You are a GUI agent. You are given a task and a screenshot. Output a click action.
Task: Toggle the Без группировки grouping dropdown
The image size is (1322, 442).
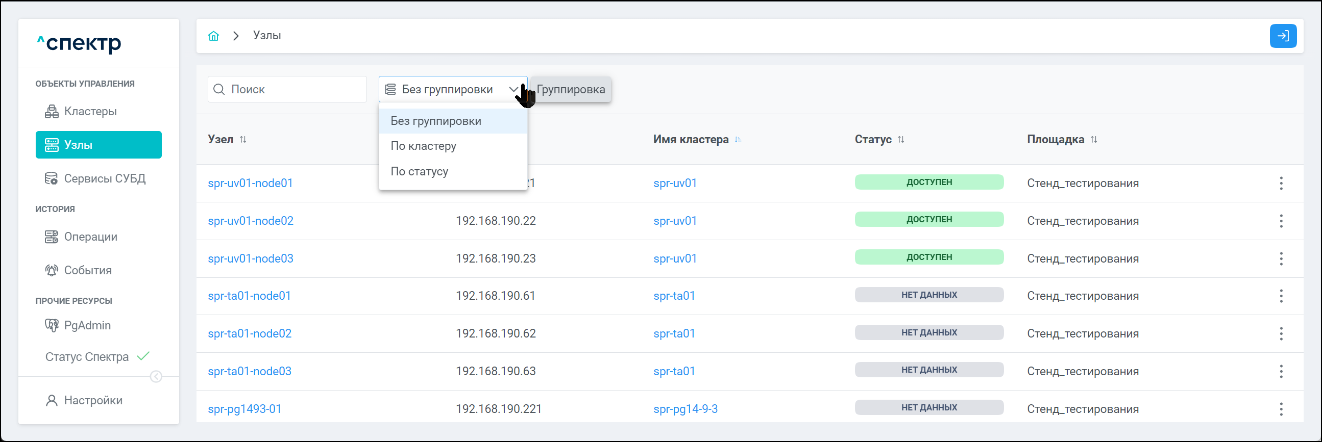pyautogui.click(x=452, y=89)
